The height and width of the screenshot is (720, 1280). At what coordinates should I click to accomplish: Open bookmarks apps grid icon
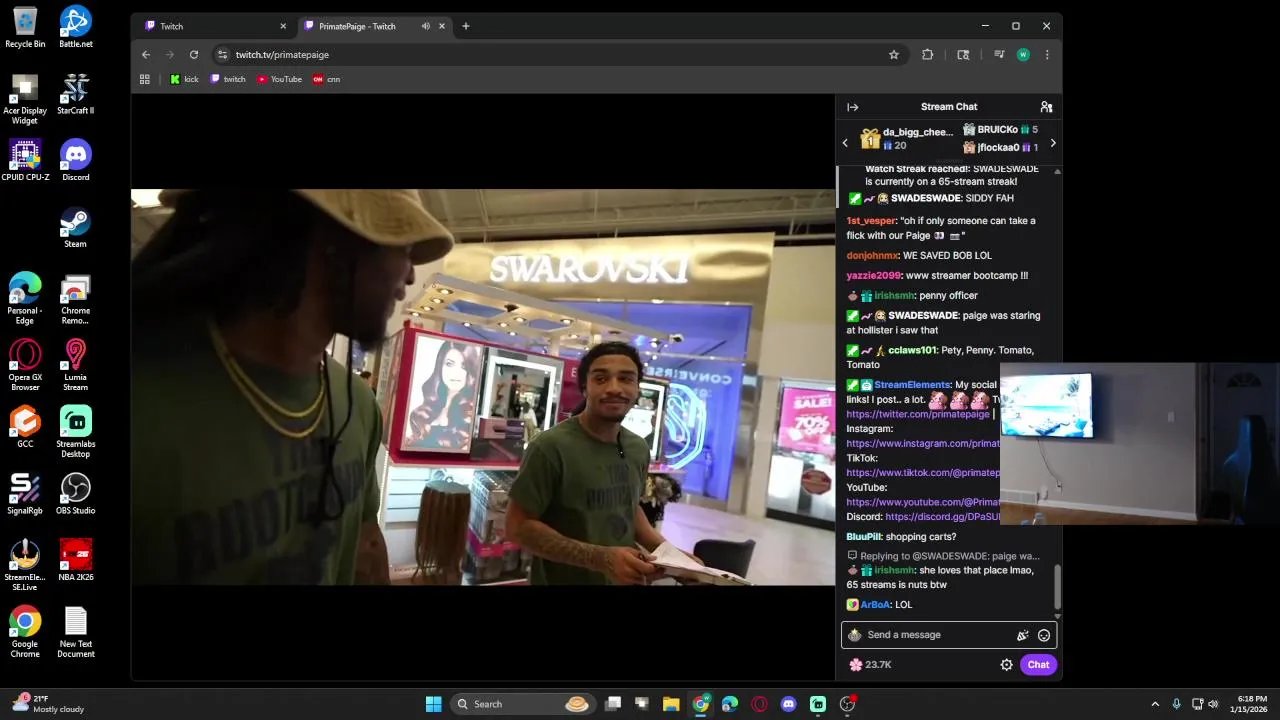(145, 79)
